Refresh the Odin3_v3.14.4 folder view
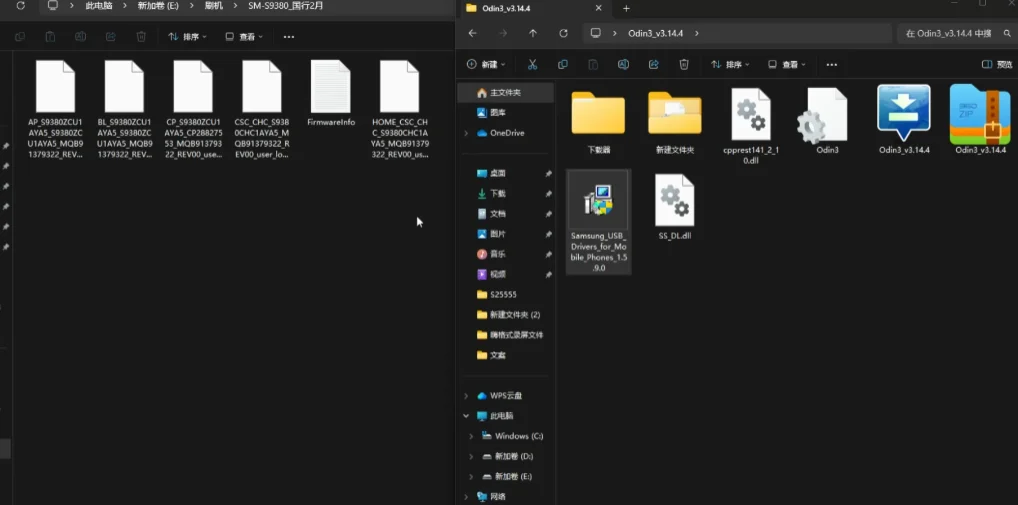This screenshot has height=505, width=1018. click(564, 33)
